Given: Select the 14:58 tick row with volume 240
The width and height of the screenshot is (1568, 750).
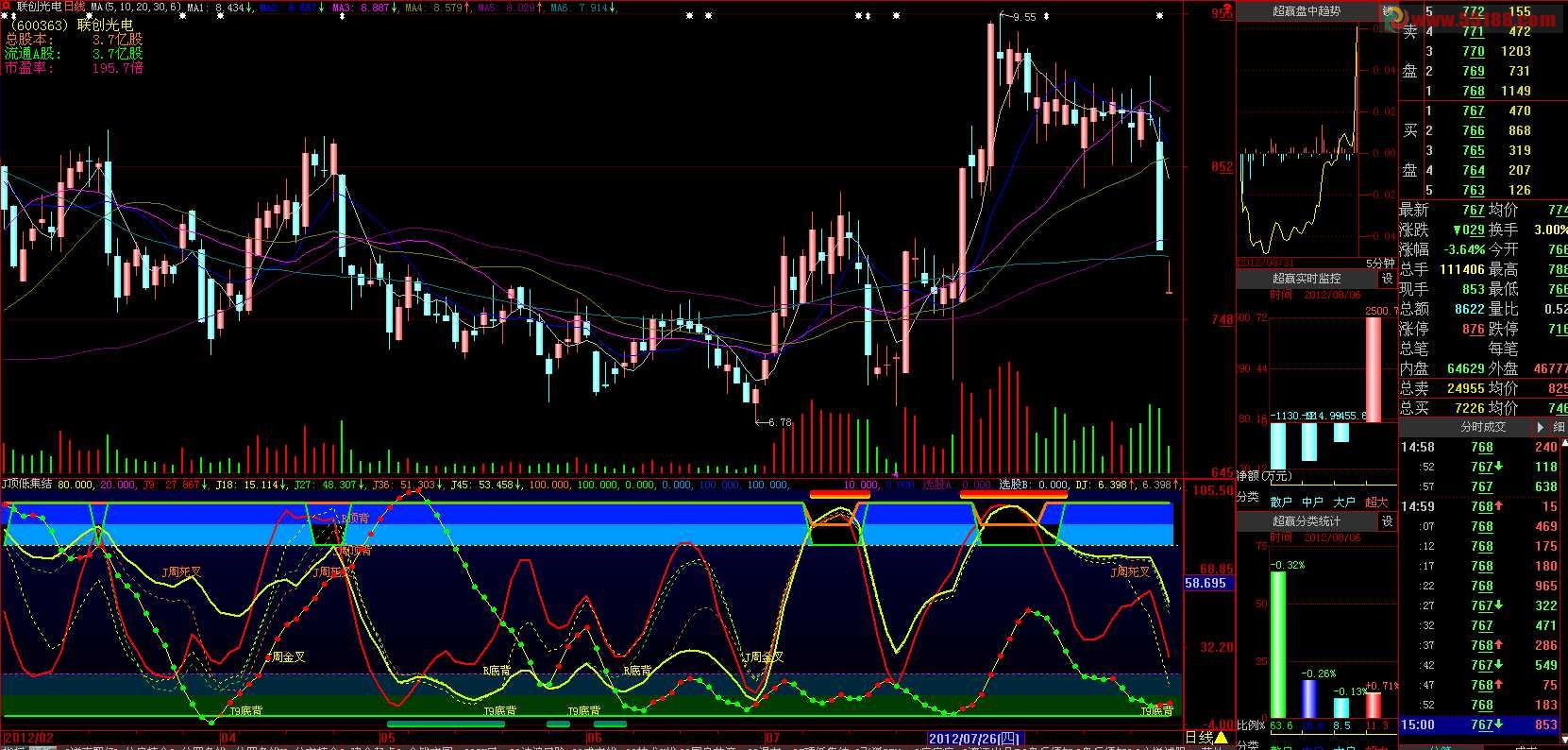Looking at the screenshot, I should pos(1479,447).
